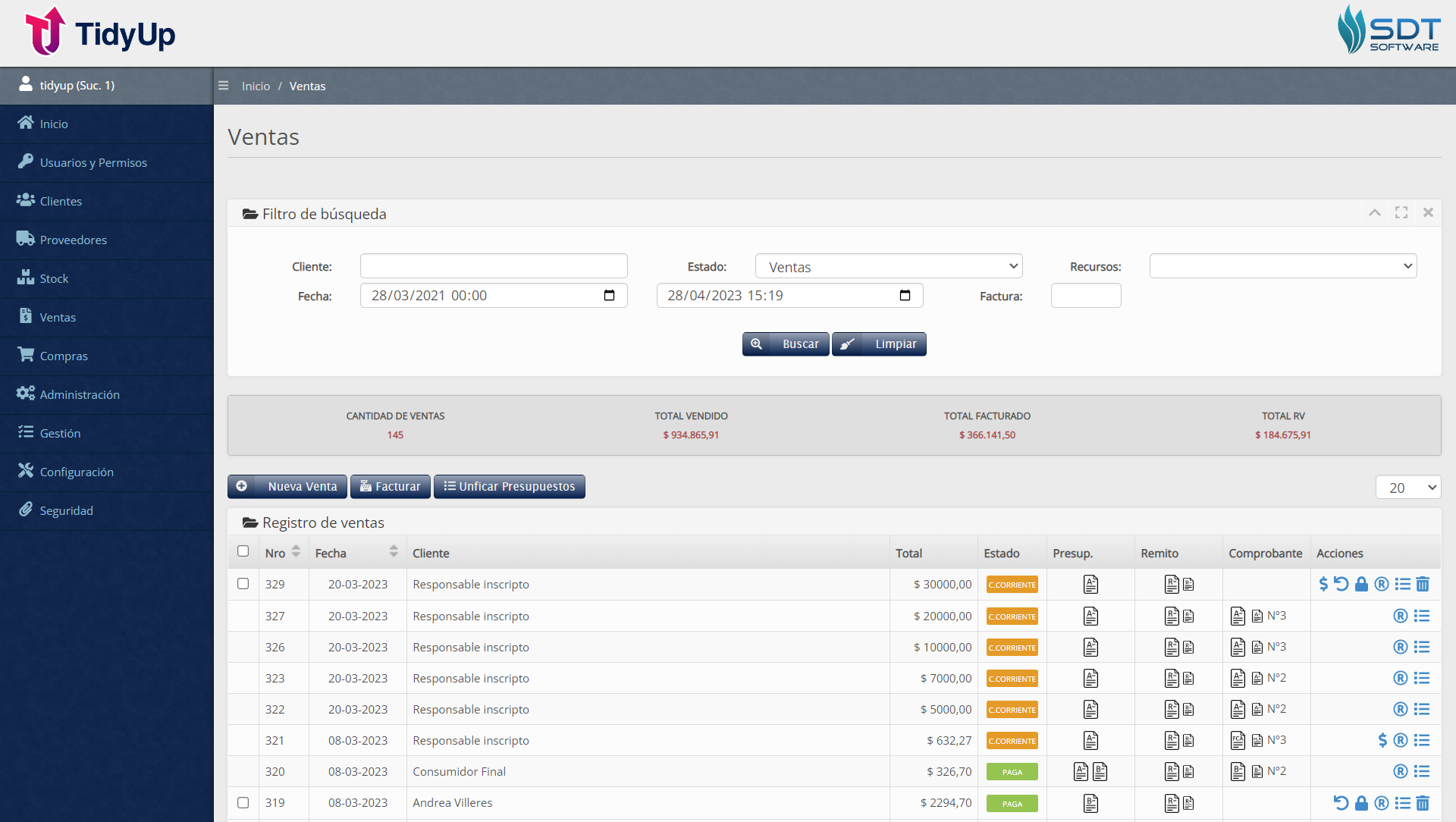Open large remito R document for sale 327
Screen dimensions: 1456x822
[1172, 616]
